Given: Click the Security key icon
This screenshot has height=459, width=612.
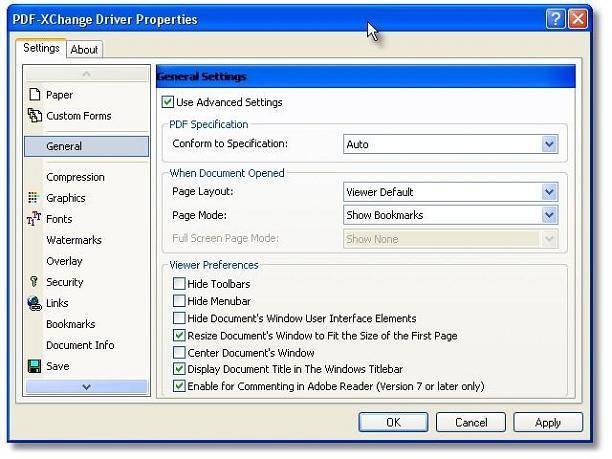Looking at the screenshot, I should pyautogui.click(x=34, y=281).
